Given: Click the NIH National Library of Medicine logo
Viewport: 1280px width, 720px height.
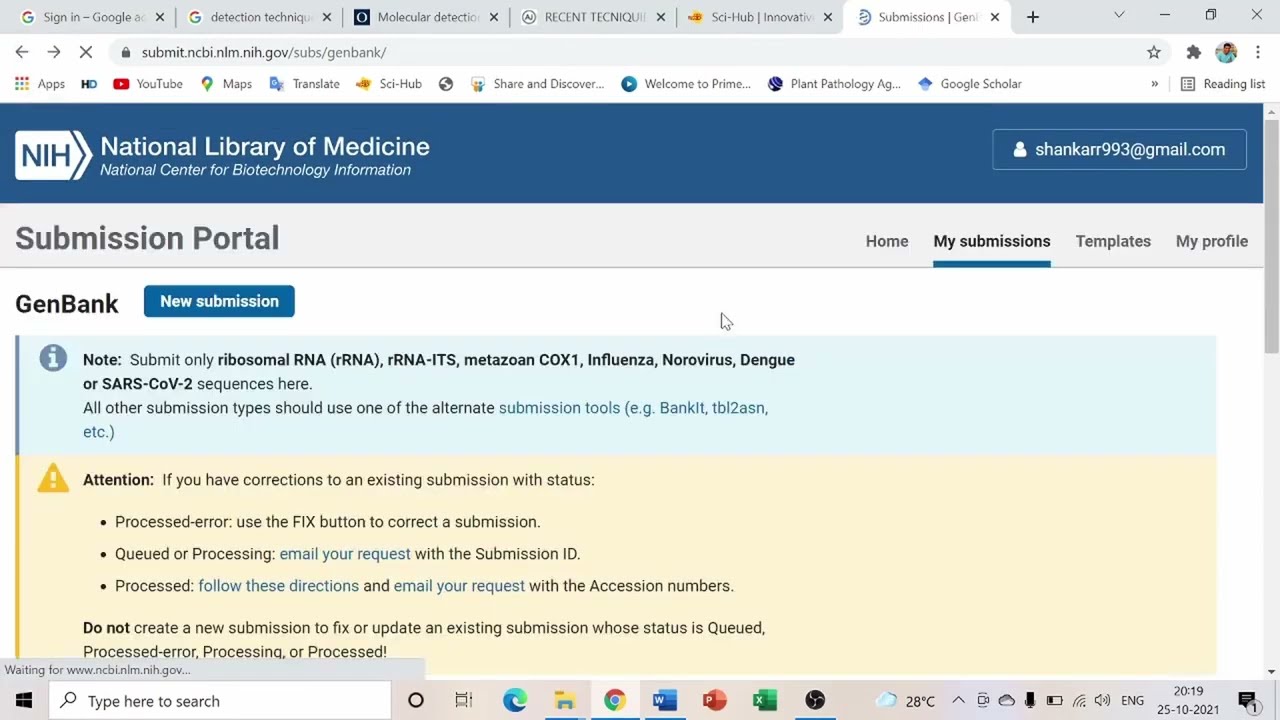Looking at the screenshot, I should [222, 155].
